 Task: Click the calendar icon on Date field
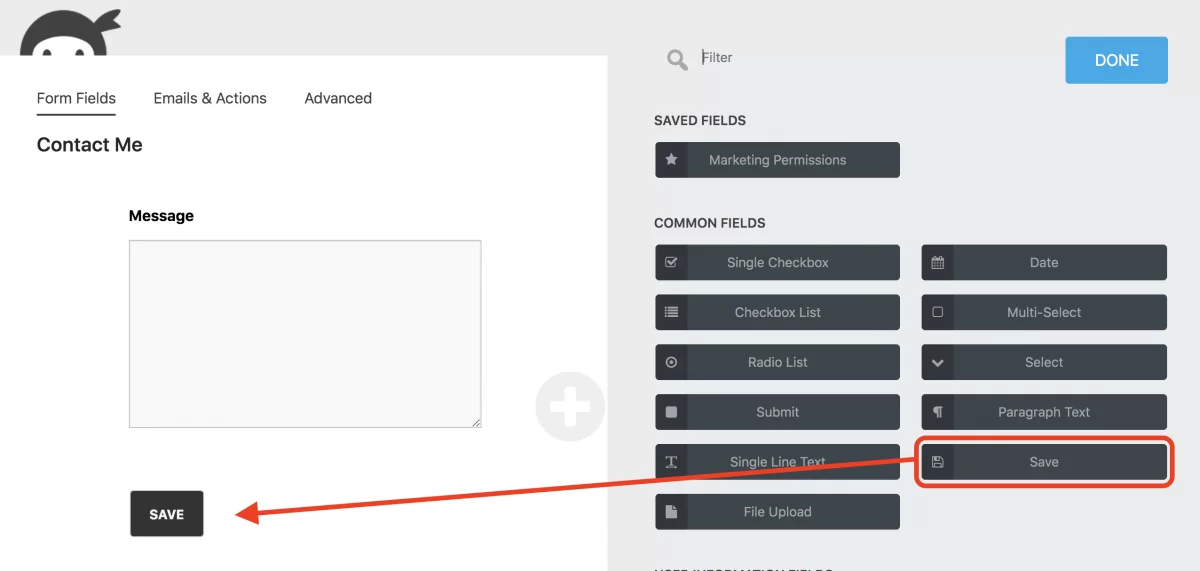[937, 263]
